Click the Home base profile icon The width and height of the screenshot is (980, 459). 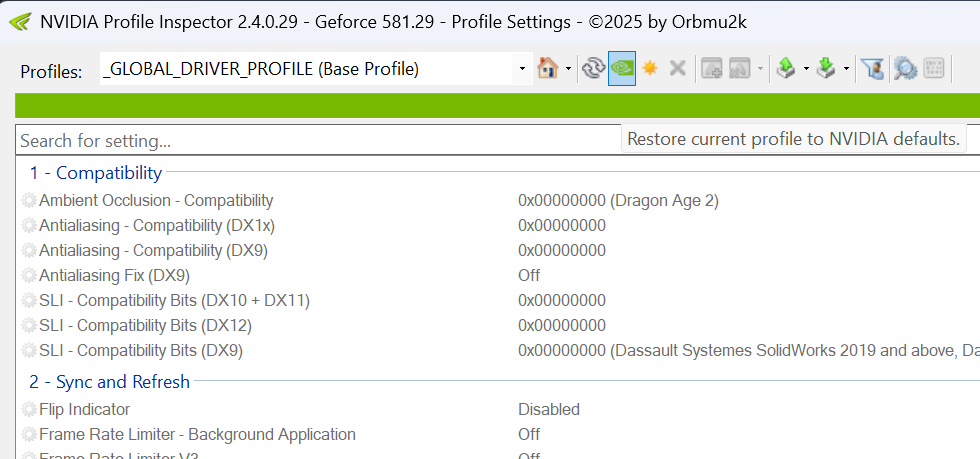point(547,68)
